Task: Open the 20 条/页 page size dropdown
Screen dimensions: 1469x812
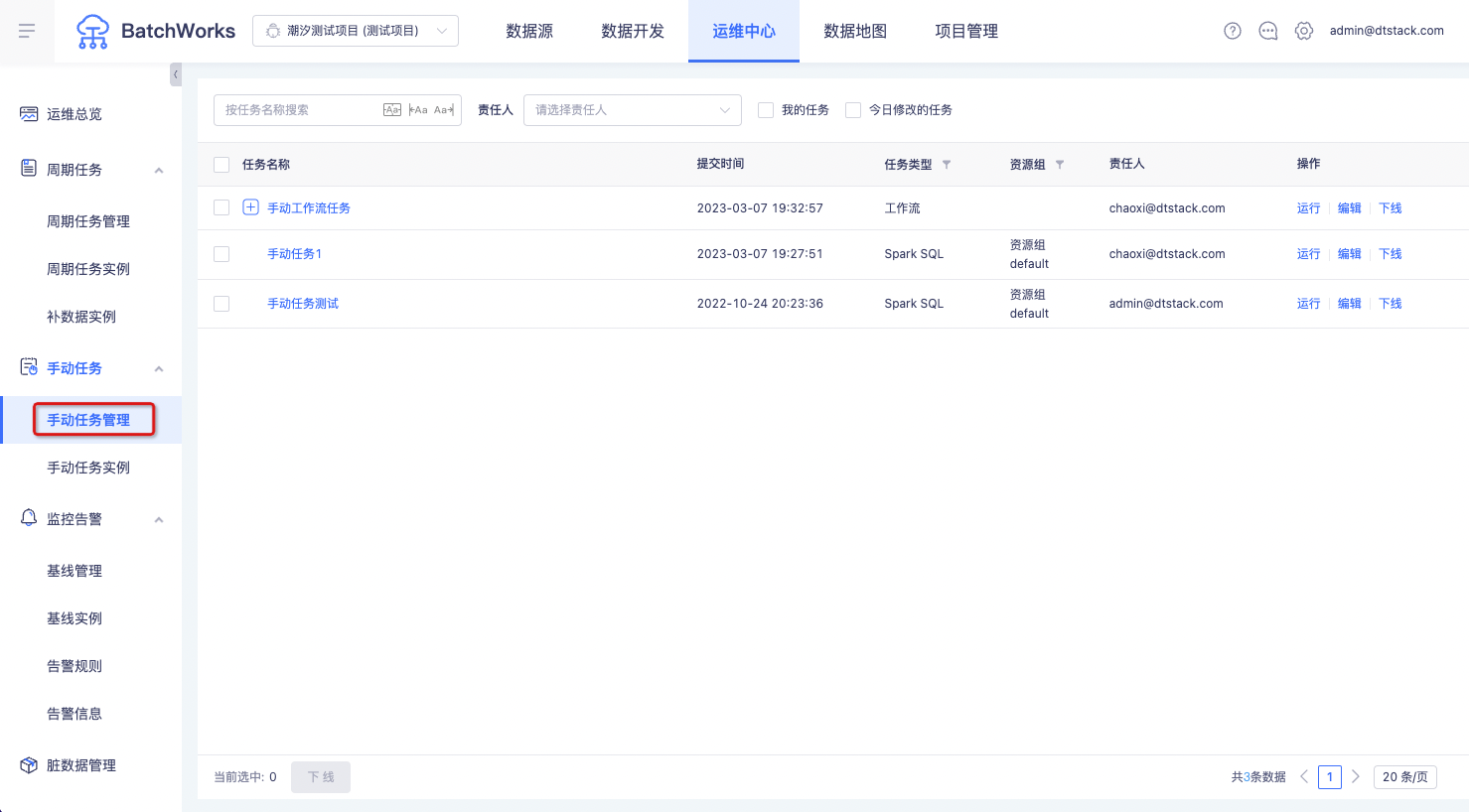Action: point(1405,776)
